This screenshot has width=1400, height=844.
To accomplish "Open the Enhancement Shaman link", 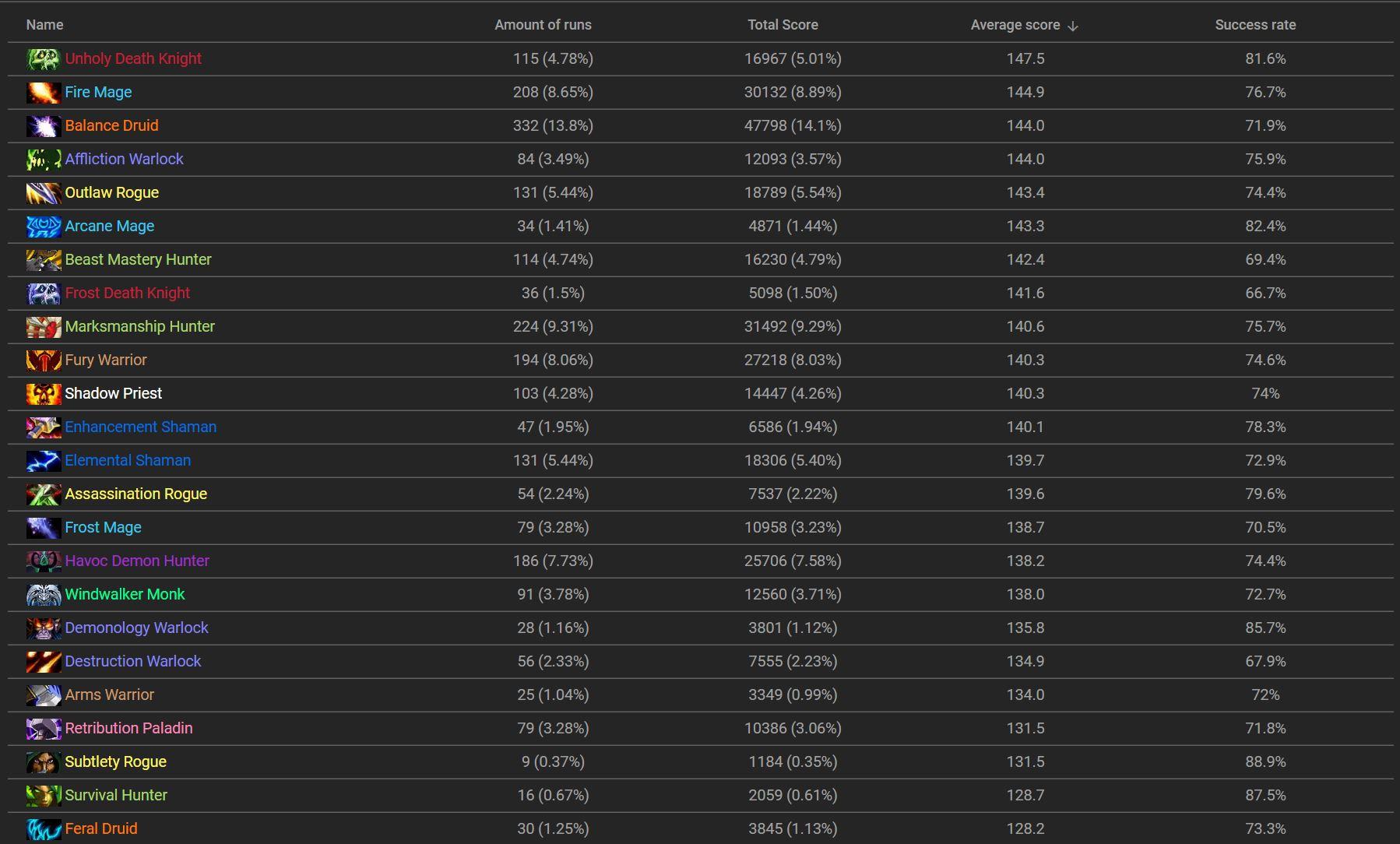I will pyautogui.click(x=140, y=427).
